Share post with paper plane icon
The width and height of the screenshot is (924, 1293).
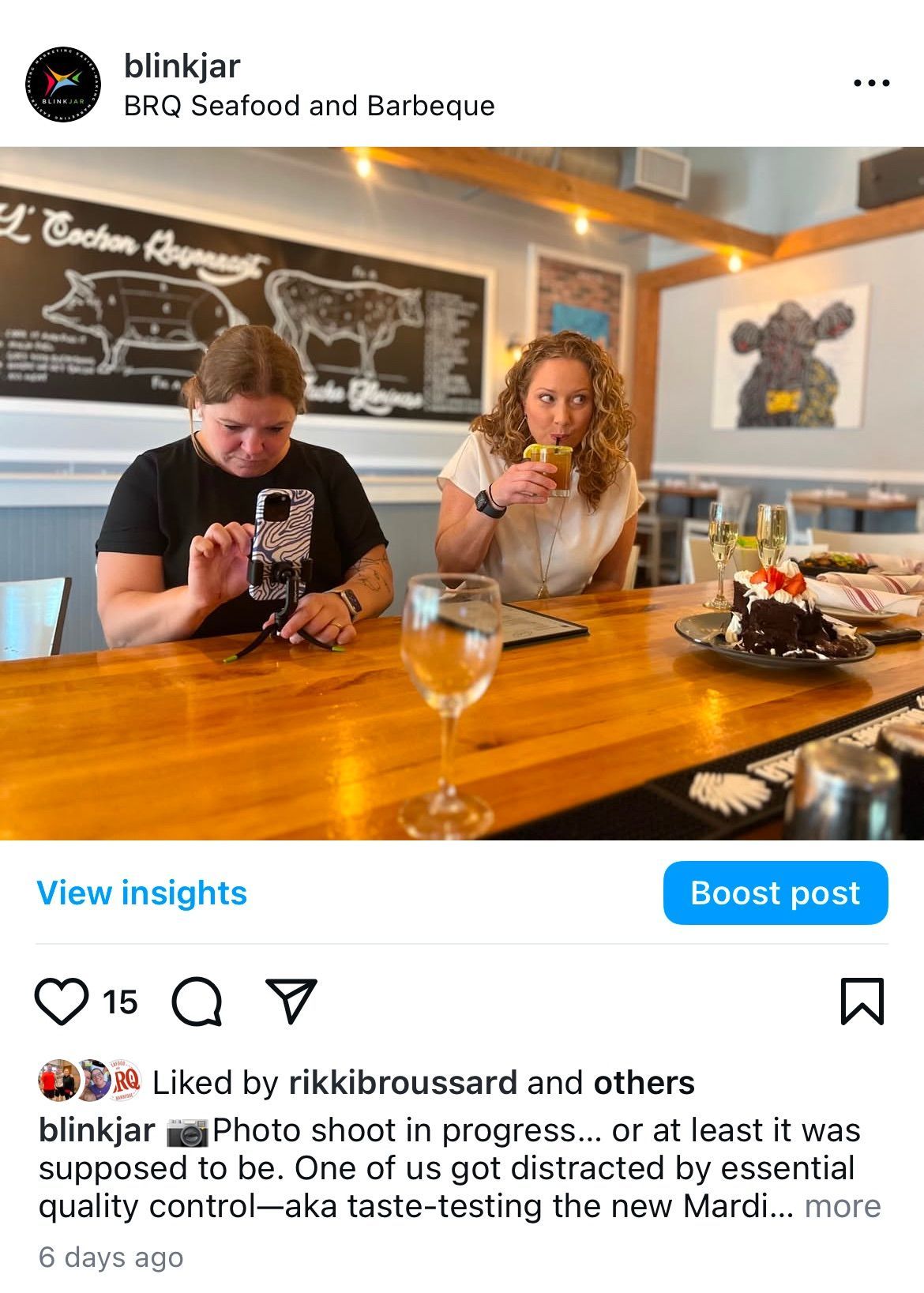click(291, 1001)
